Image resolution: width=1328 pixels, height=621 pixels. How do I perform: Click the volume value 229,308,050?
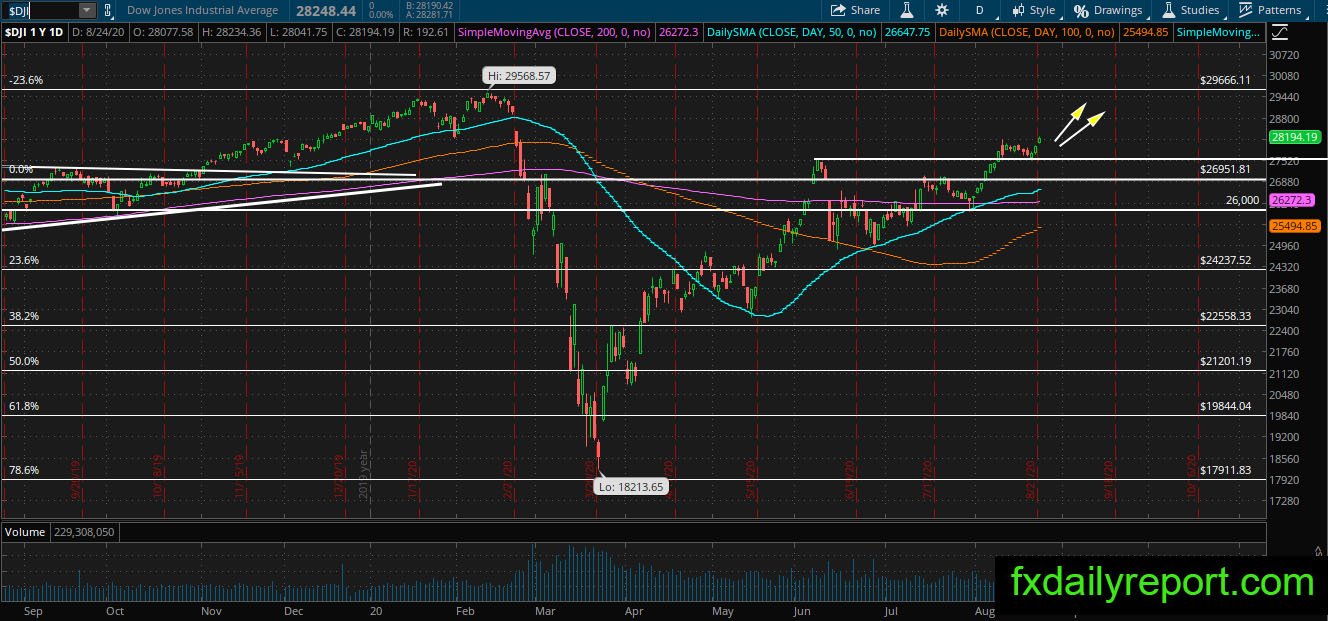[84, 532]
